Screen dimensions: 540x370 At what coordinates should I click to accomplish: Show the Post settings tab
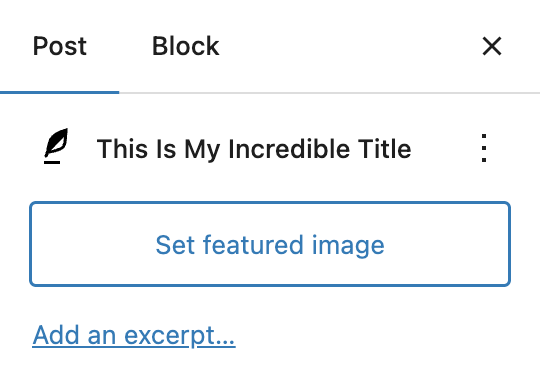pos(60,46)
